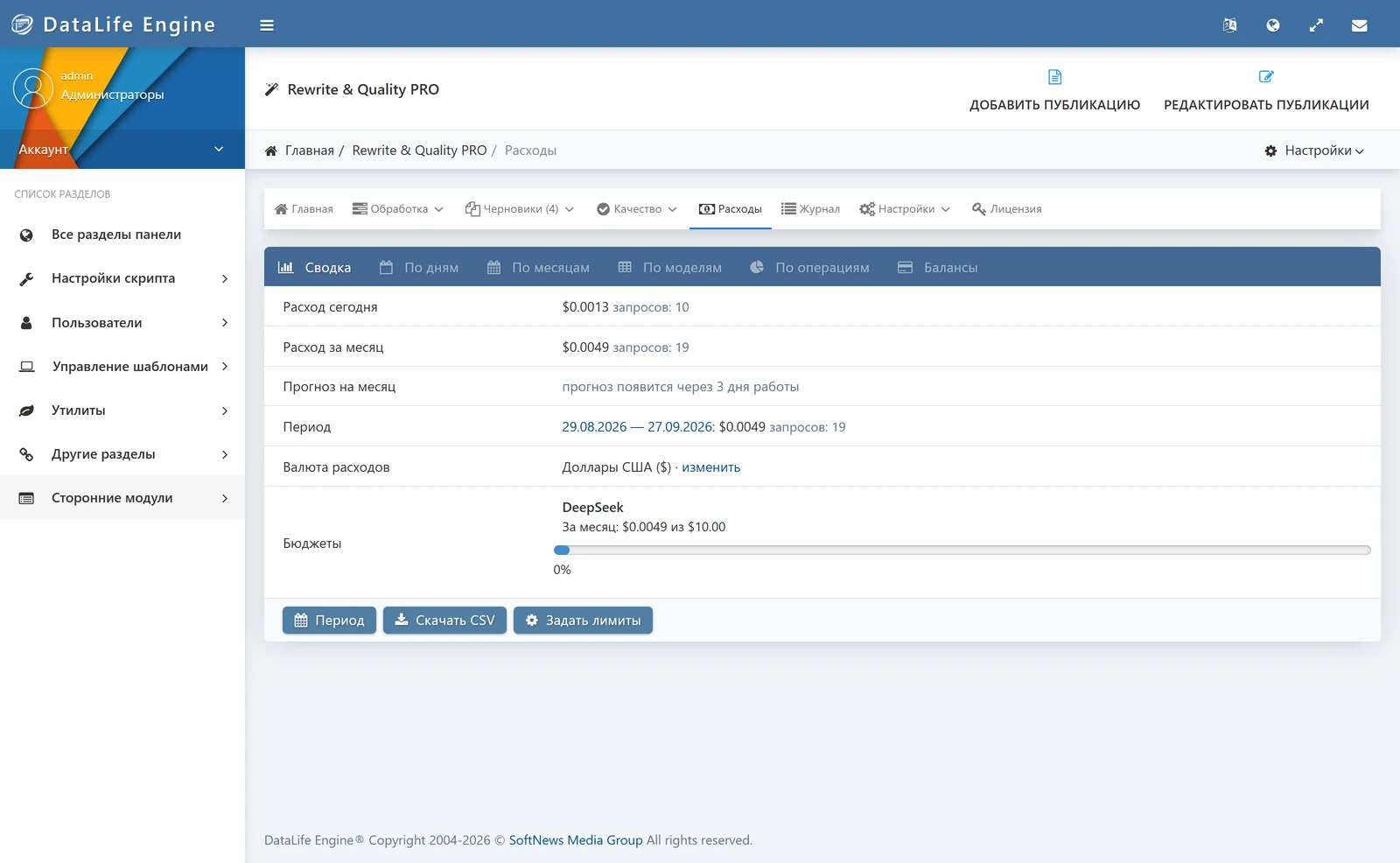This screenshot has height=863, width=1400.
Task: Open the Качество dropdown menu
Action: pyautogui.click(x=637, y=209)
